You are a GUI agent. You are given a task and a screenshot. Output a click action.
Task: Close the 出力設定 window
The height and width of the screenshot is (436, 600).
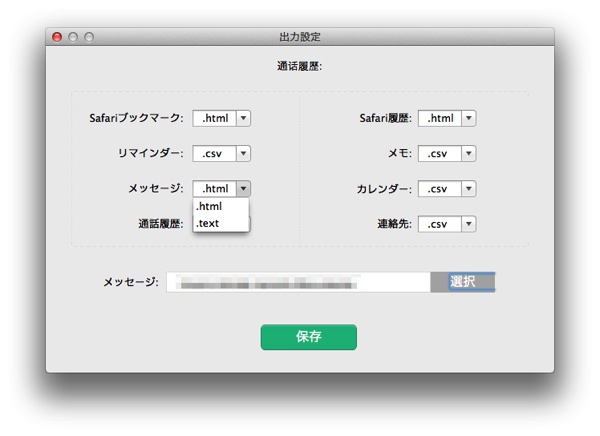click(57, 37)
